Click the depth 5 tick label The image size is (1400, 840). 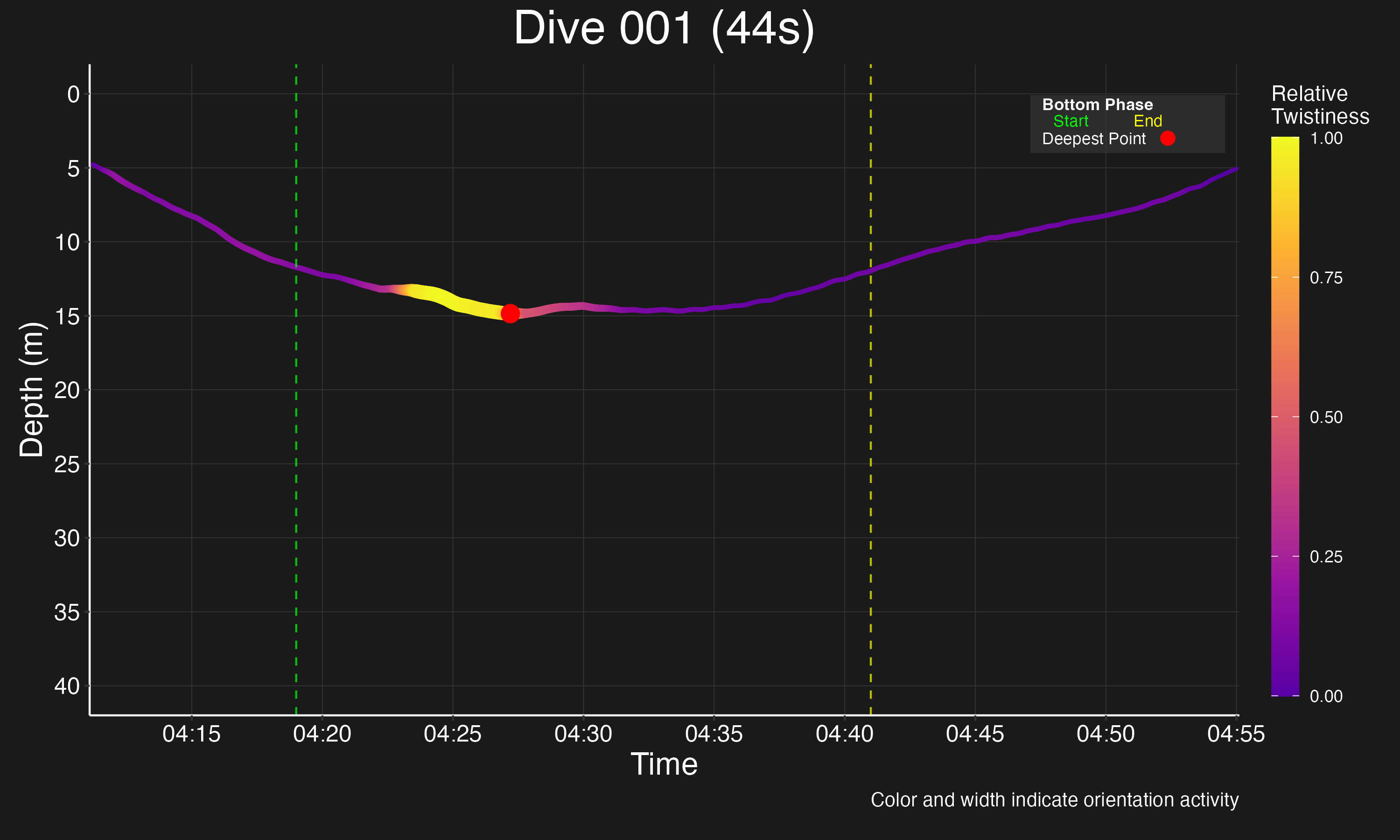click(74, 168)
